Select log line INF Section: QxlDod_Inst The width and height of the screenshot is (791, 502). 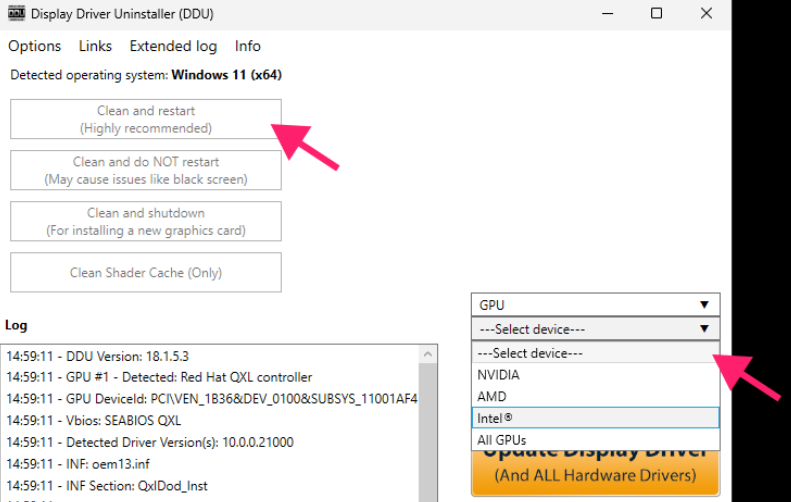point(107,486)
